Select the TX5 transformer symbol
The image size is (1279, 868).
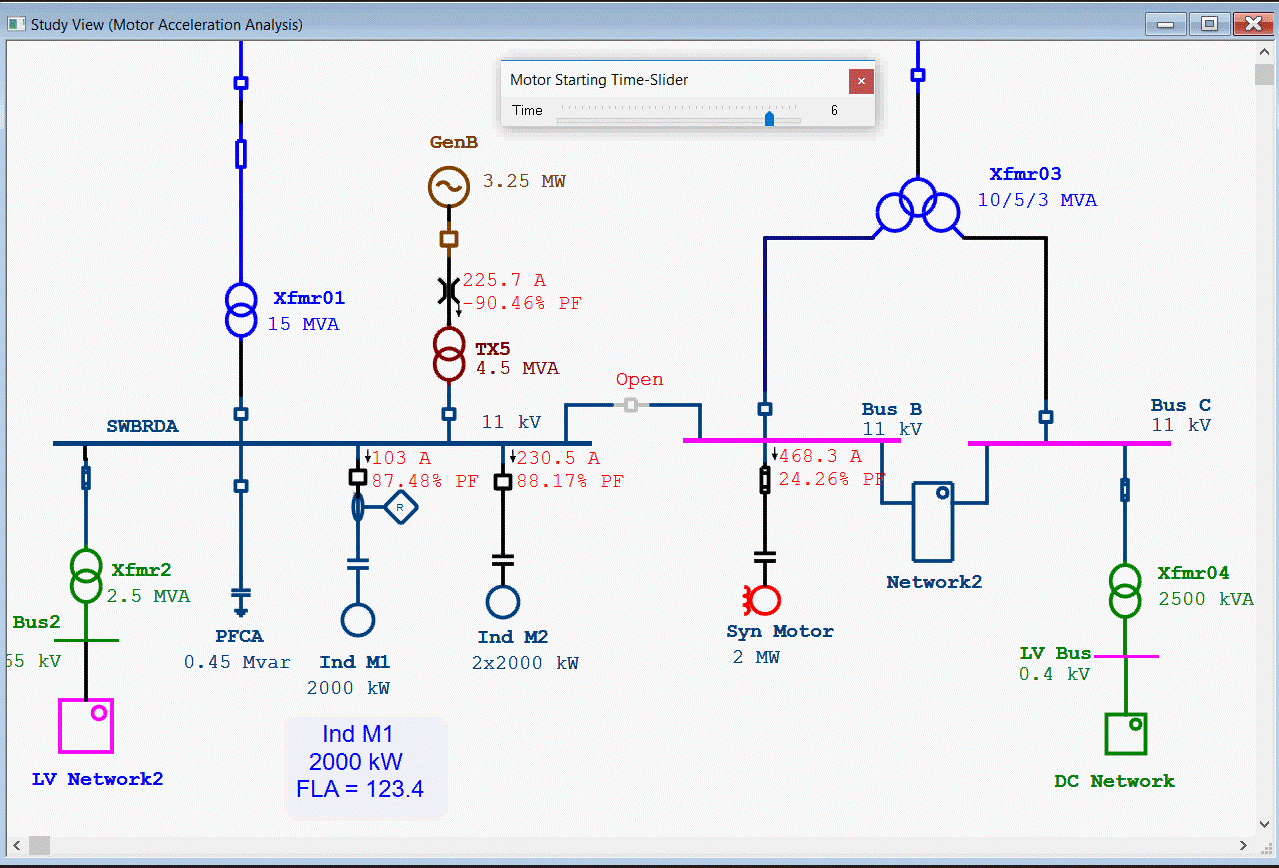[449, 355]
